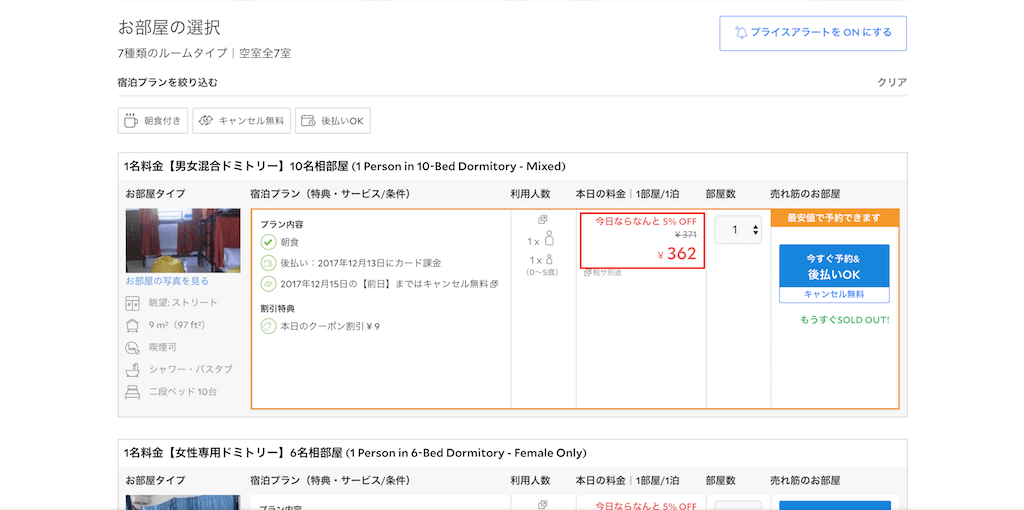Viewport: 1024px width, 510px height.
Task: Click the child person icon above (0〜5歳)
Action: pyautogui.click(x=549, y=259)
